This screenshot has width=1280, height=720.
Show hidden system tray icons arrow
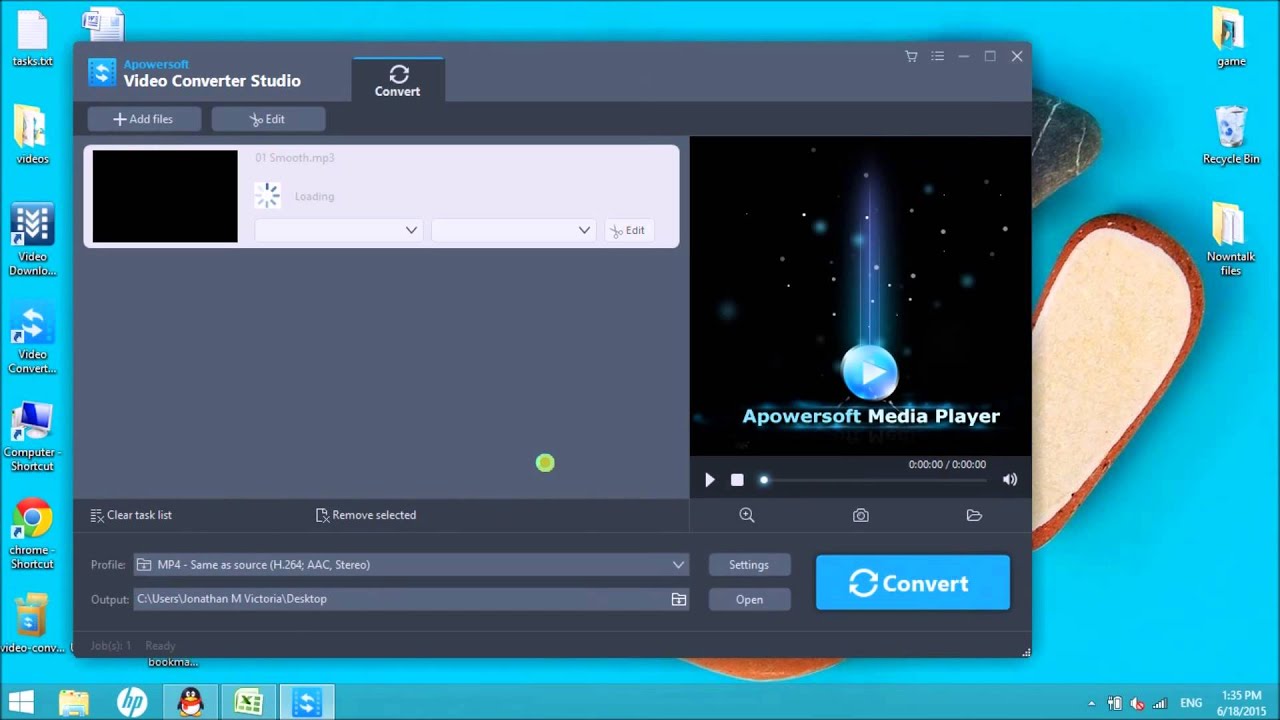tap(1091, 703)
